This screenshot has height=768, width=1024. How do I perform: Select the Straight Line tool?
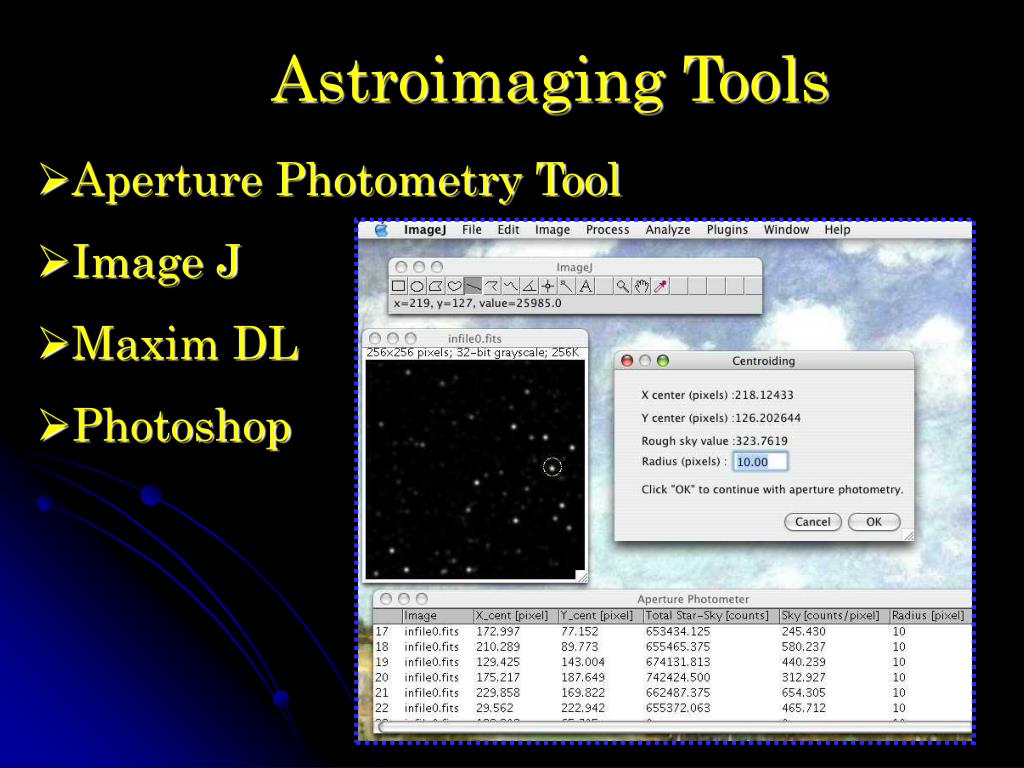coord(473,286)
